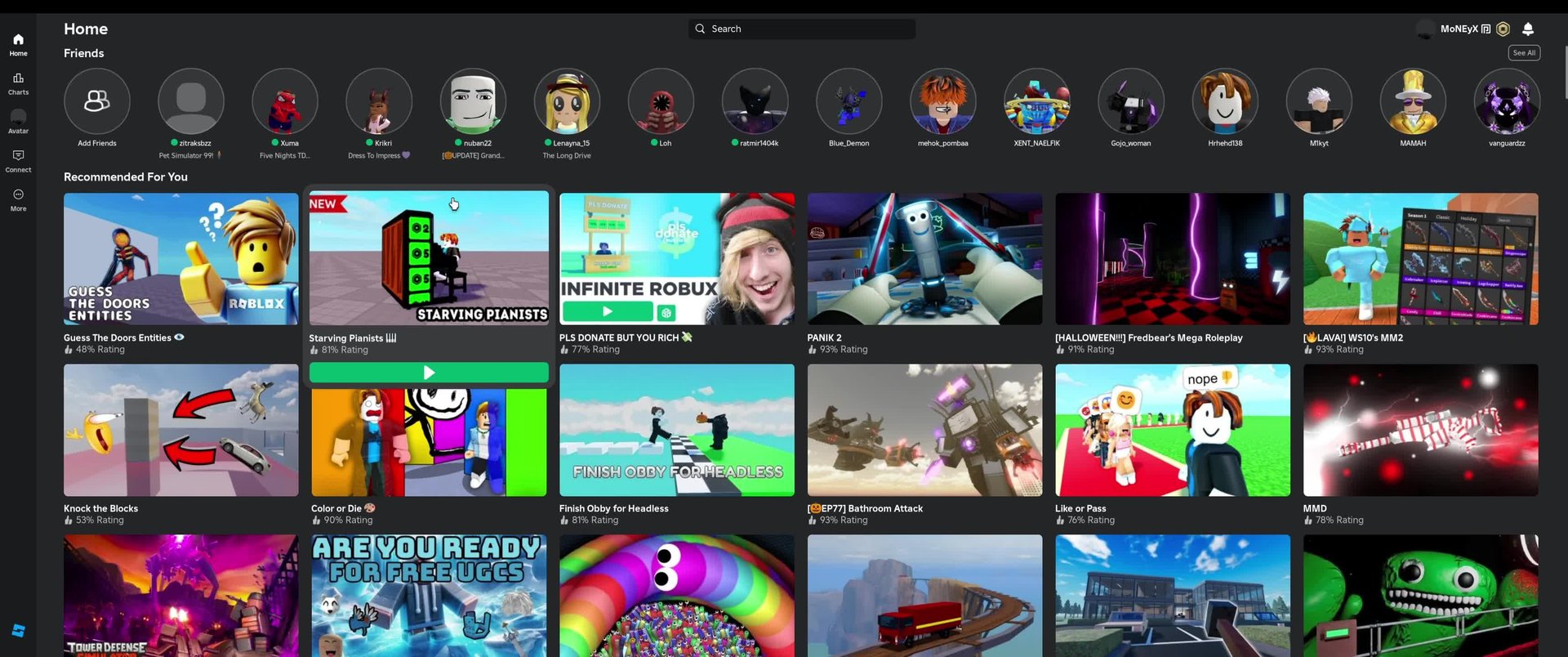The width and height of the screenshot is (1568, 657).
Task: Open Fredbear's Mega Roleplay thumbnail
Action: [1173, 259]
